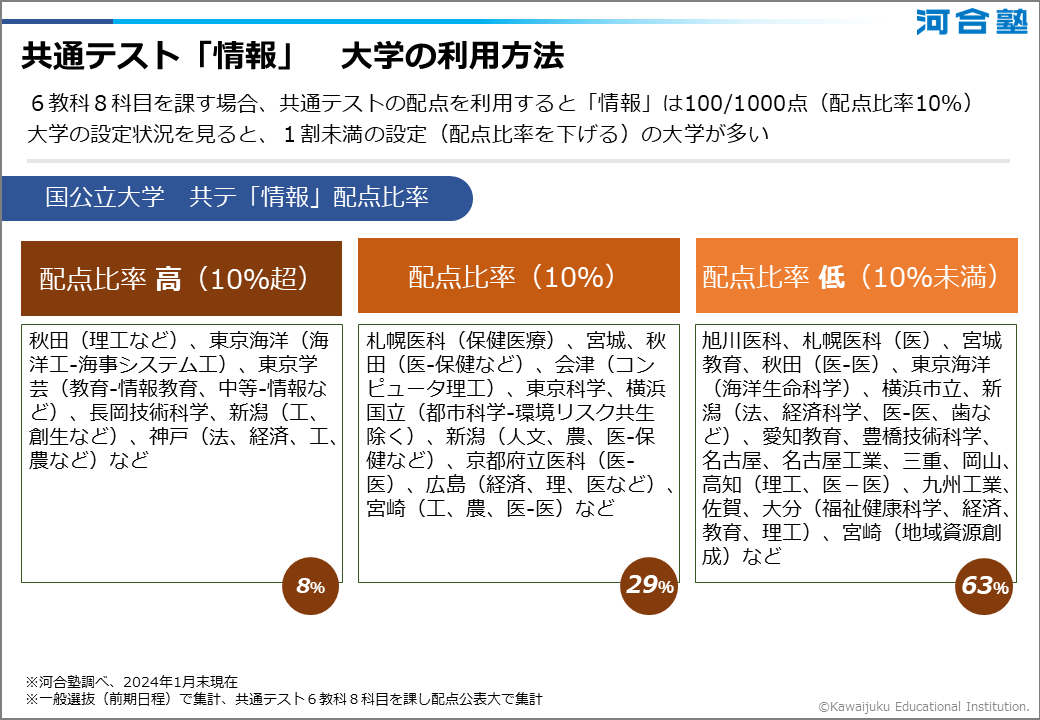Click the 河合塾 logo
The width and height of the screenshot is (1040, 720).
[x=972, y=22]
